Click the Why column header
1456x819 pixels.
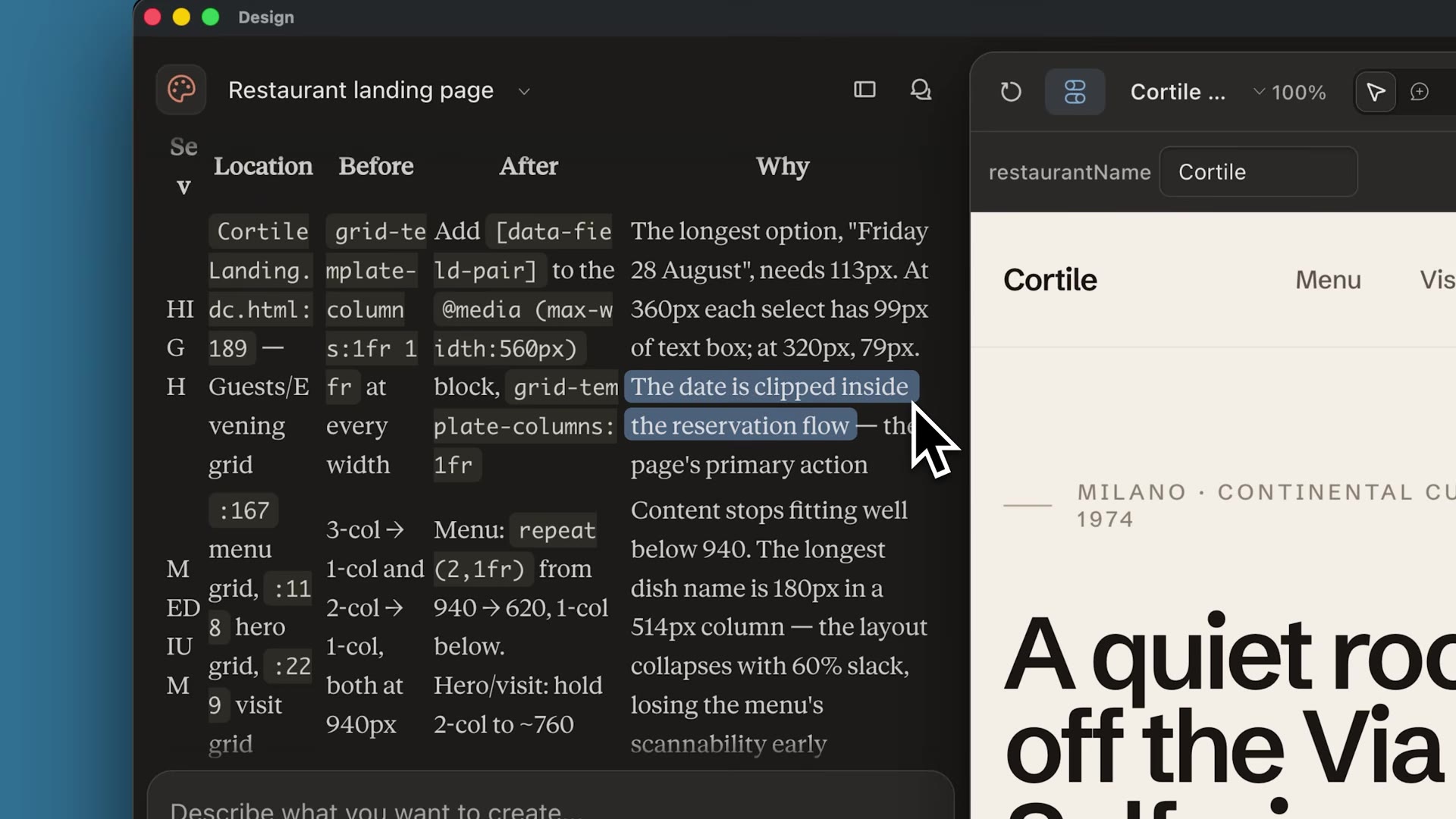click(783, 166)
